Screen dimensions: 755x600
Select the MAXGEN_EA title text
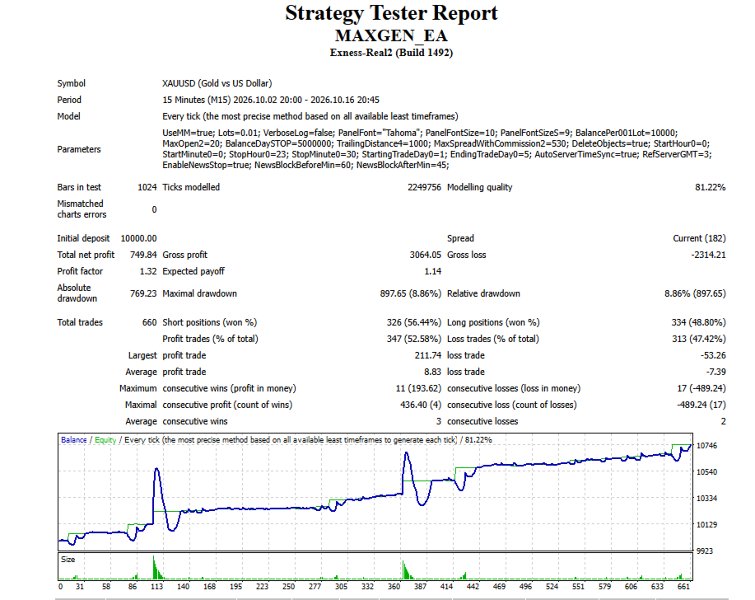pyautogui.click(x=391, y=36)
